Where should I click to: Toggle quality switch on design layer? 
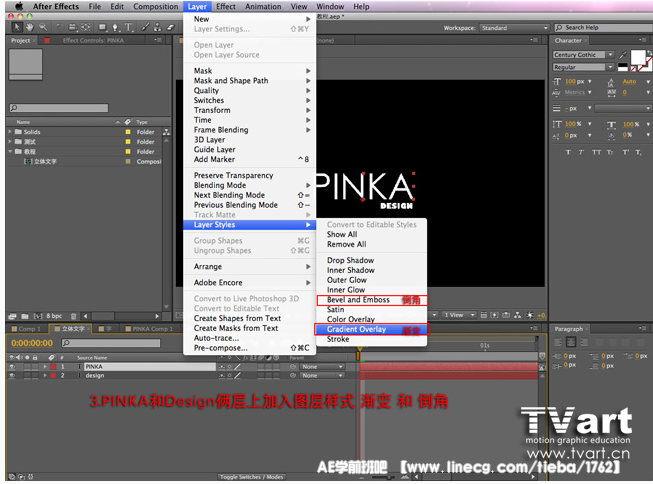point(237,376)
